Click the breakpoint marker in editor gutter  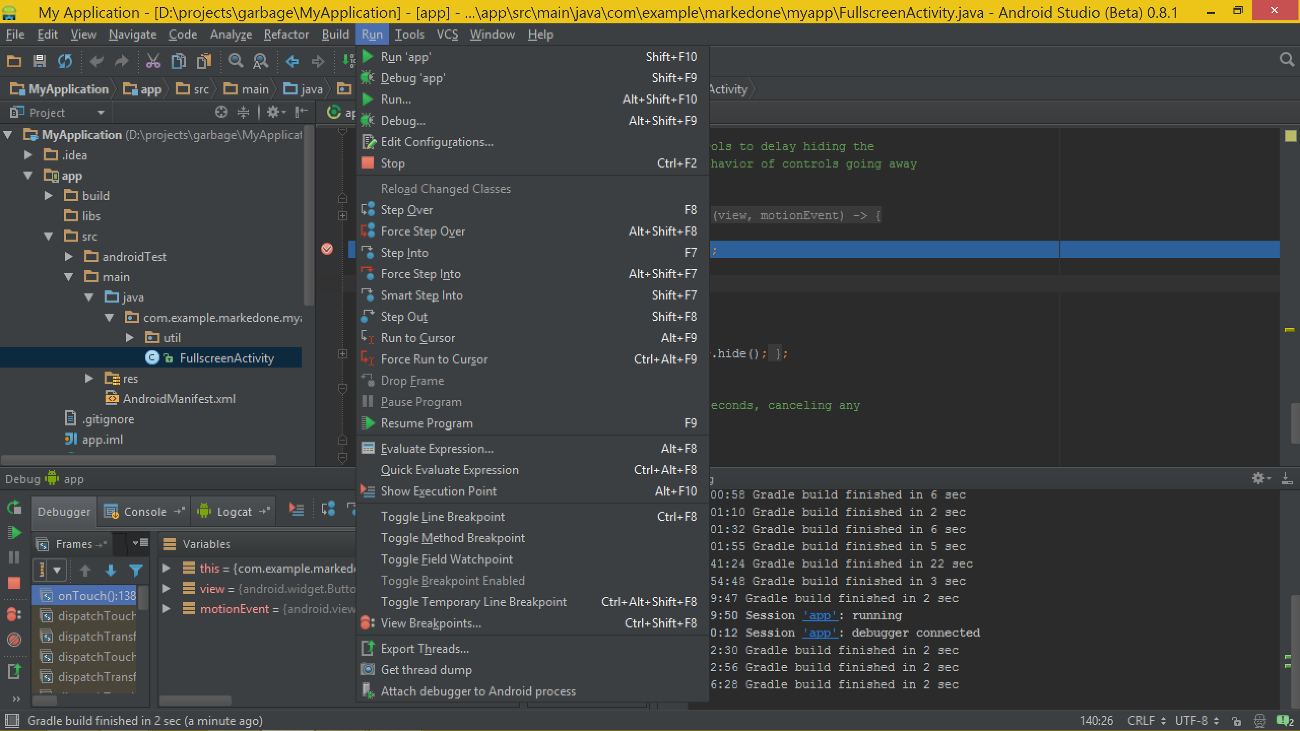[x=327, y=249]
